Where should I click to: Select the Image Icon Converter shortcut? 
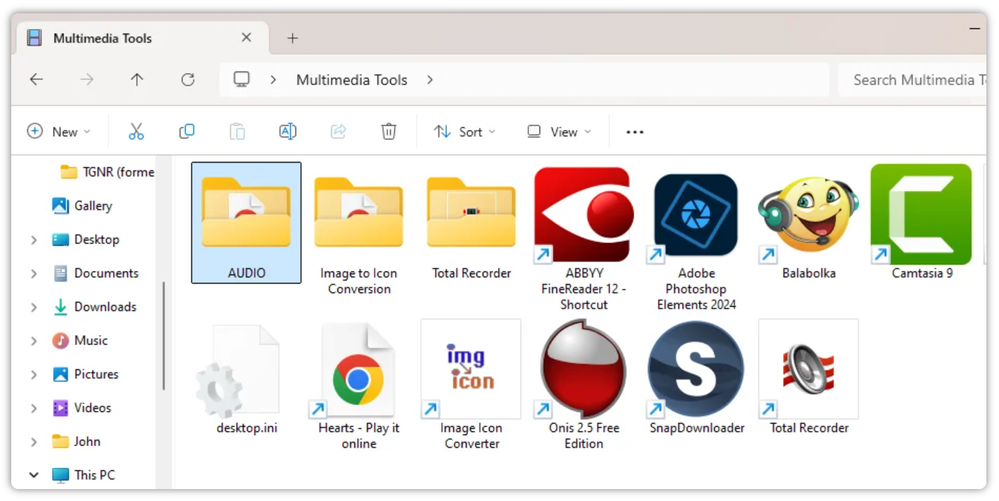471,385
